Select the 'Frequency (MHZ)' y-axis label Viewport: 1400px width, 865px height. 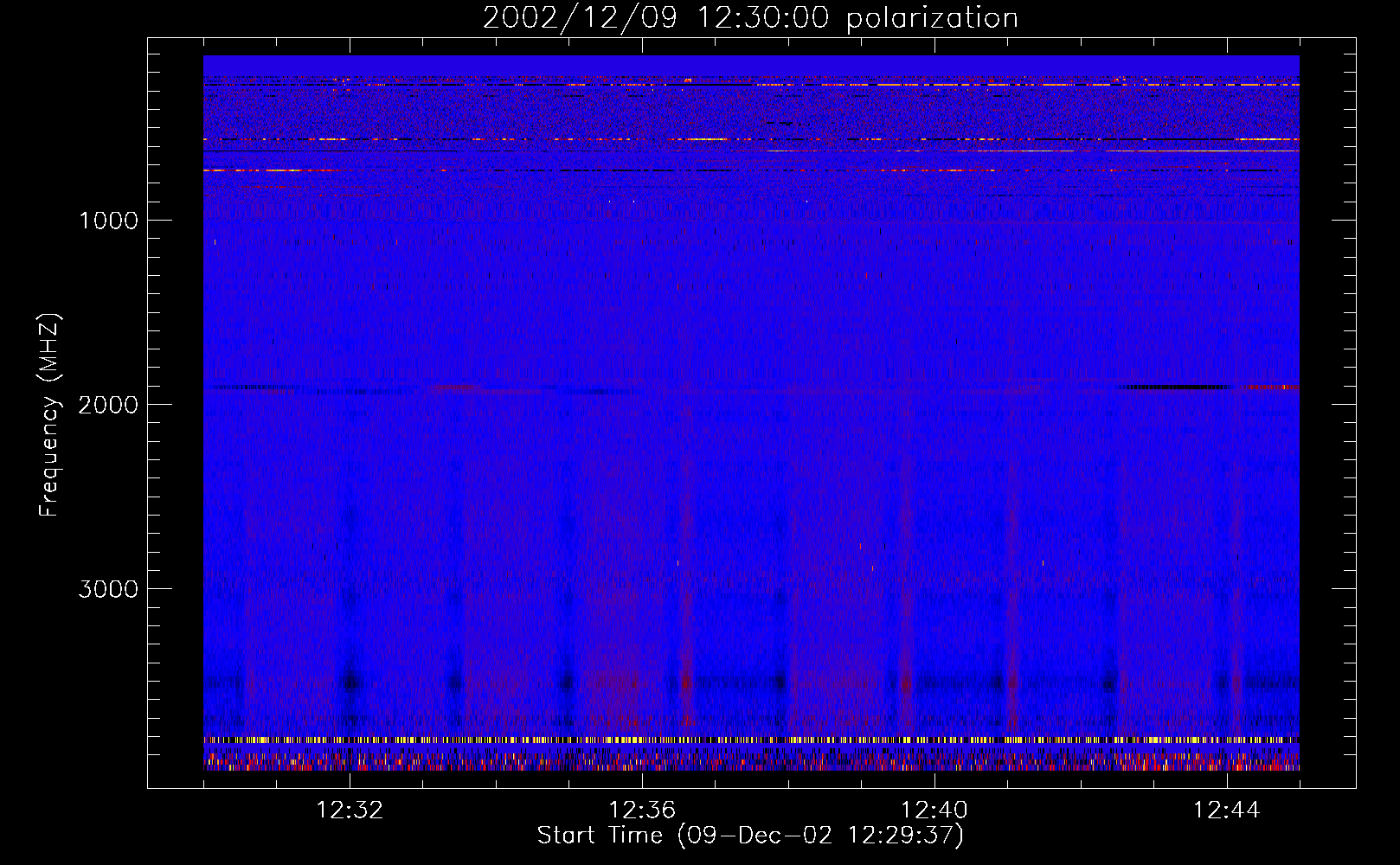point(49,415)
